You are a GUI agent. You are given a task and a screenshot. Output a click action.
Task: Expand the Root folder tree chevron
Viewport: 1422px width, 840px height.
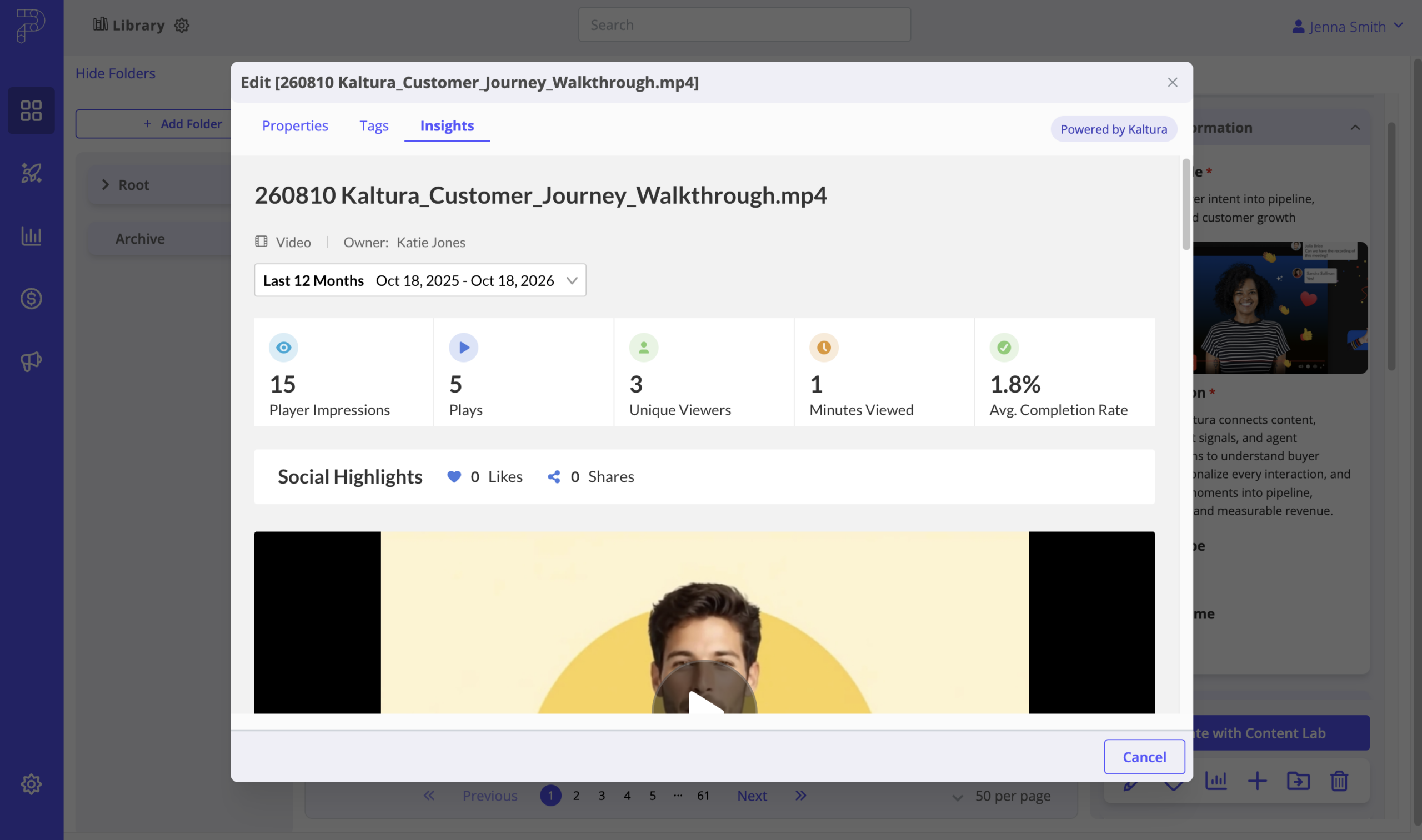pyautogui.click(x=105, y=184)
